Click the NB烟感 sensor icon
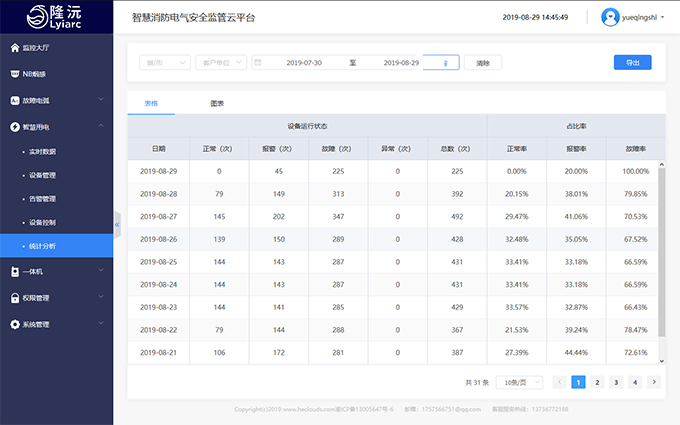 tap(13, 73)
